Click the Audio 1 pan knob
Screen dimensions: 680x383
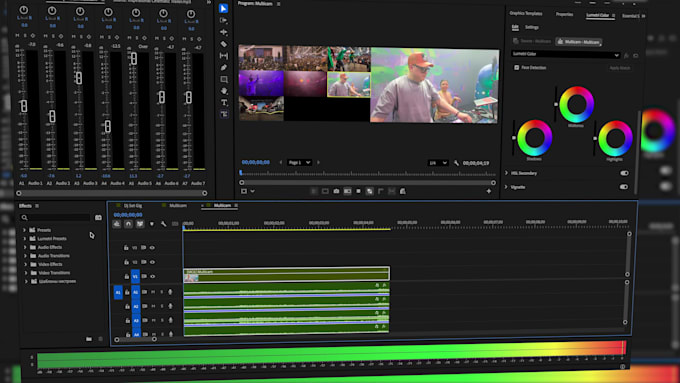[24, 10]
